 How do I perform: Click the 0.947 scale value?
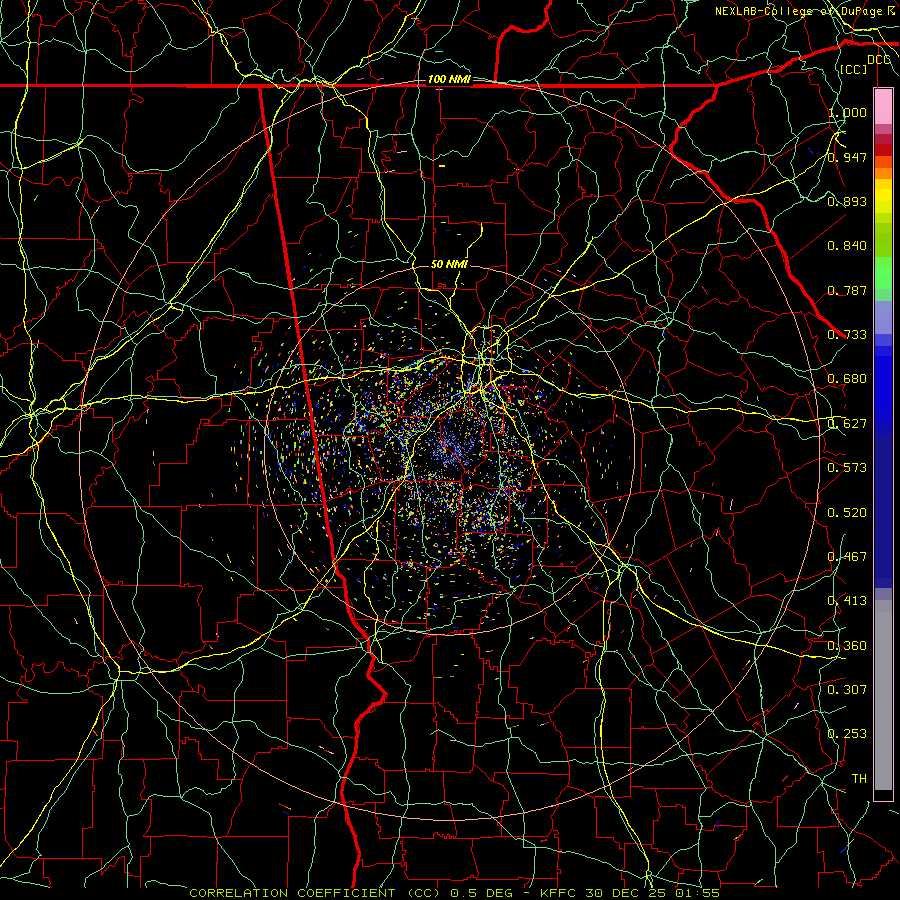click(847, 157)
